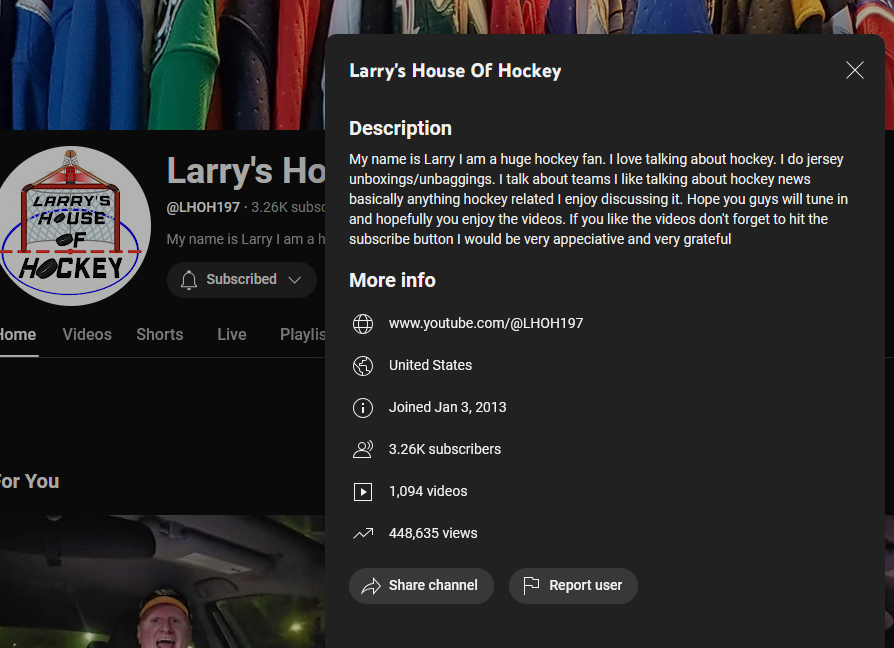The image size is (894, 648).
Task: Close the channel About dialog
Action: [855, 70]
